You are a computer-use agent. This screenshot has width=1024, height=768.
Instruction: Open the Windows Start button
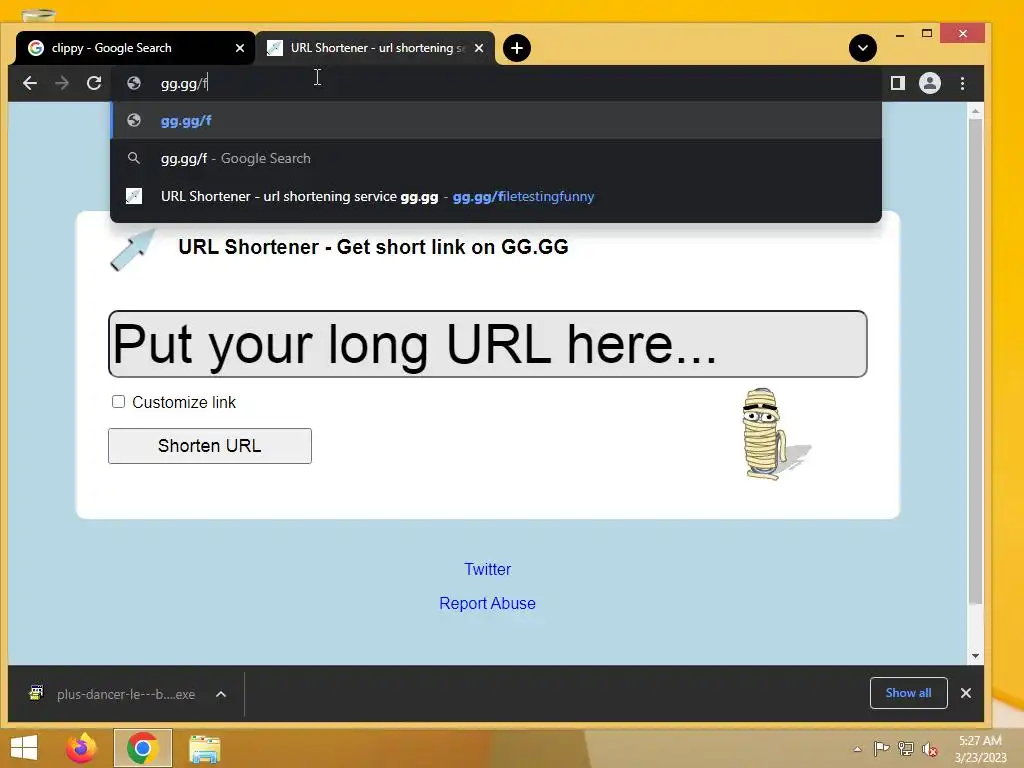click(24, 748)
